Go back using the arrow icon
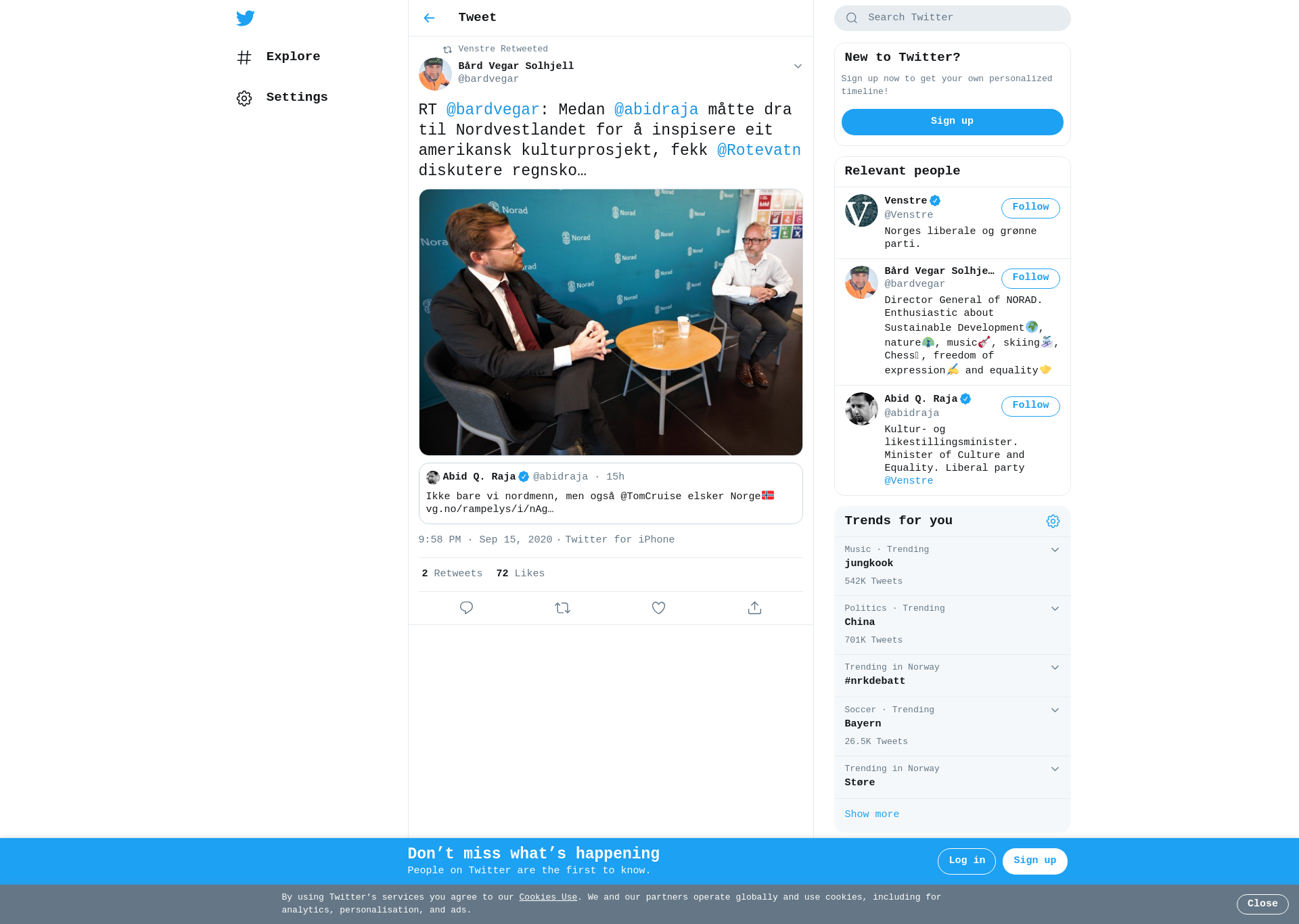The width and height of the screenshot is (1299, 924). point(429,18)
